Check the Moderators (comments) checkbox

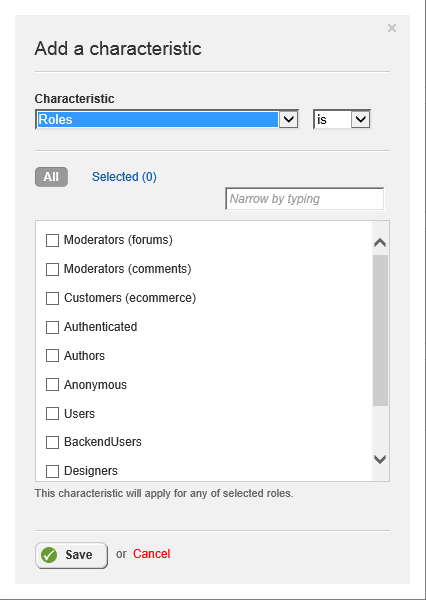pyautogui.click(x=52, y=269)
